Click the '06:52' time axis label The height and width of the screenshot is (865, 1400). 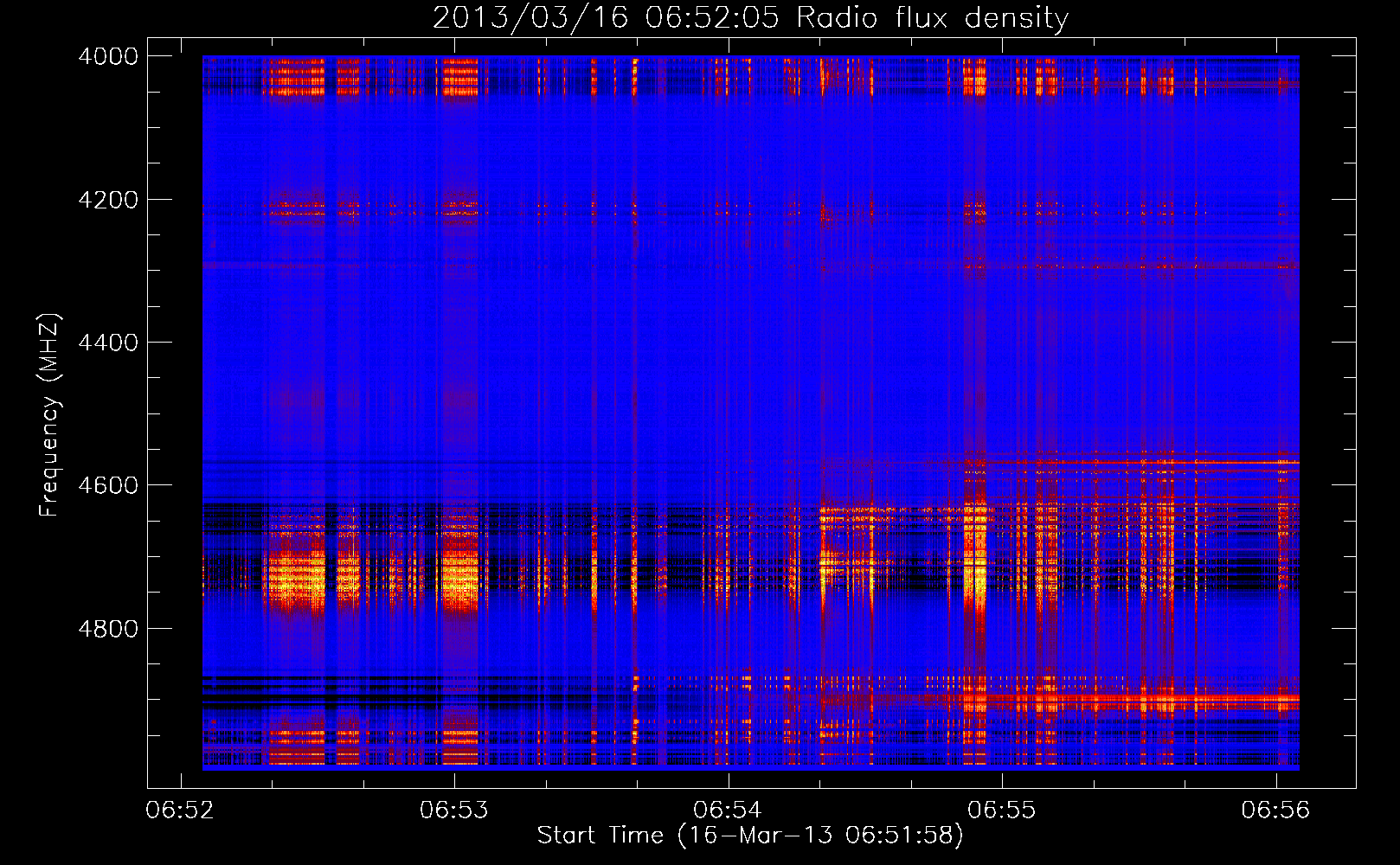coord(180,811)
